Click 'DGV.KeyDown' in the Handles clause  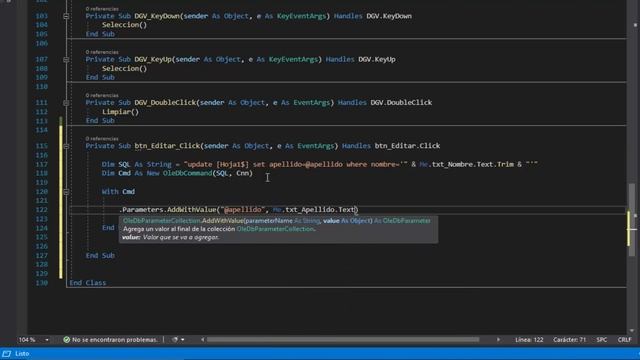389,16
